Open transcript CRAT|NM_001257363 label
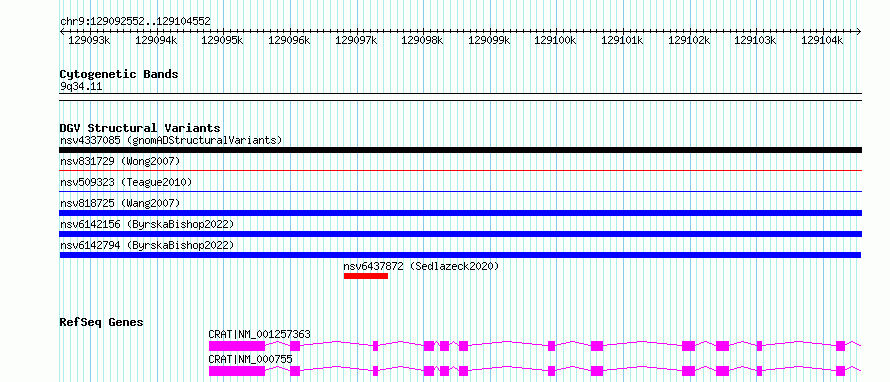Screen dimensions: 890x382 click(259, 334)
